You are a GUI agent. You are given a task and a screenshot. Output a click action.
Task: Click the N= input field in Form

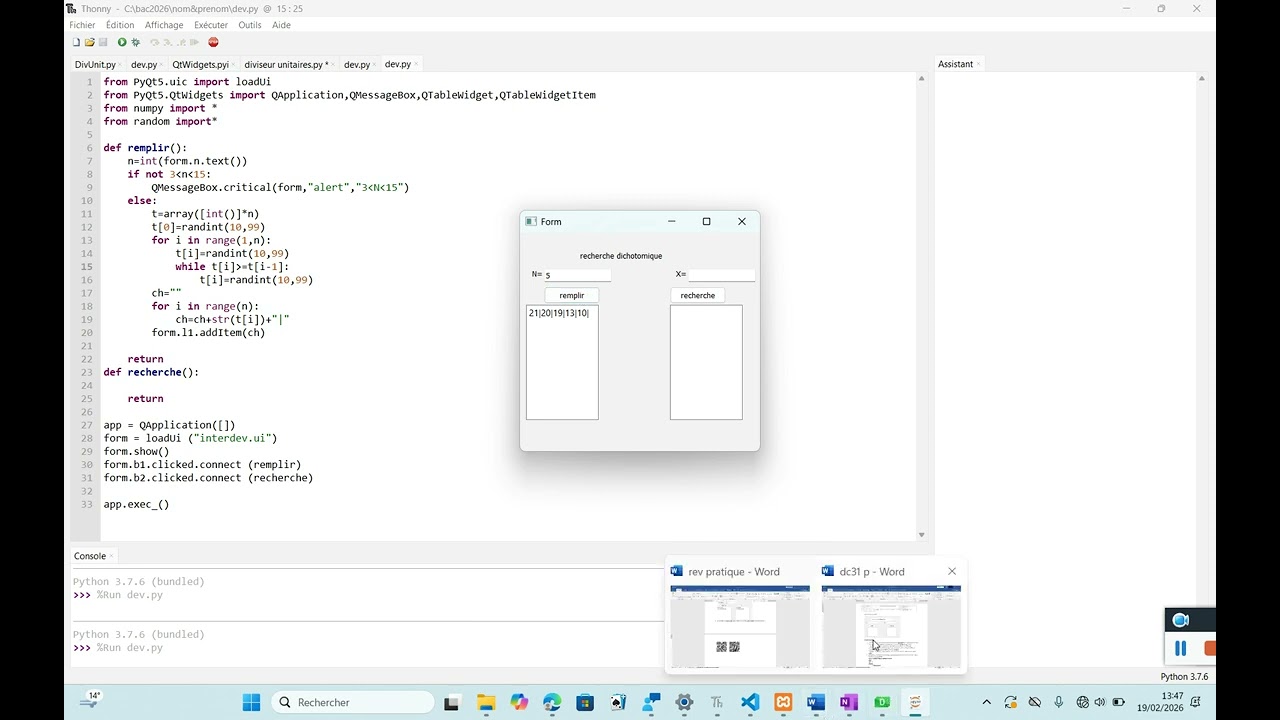[577, 275]
